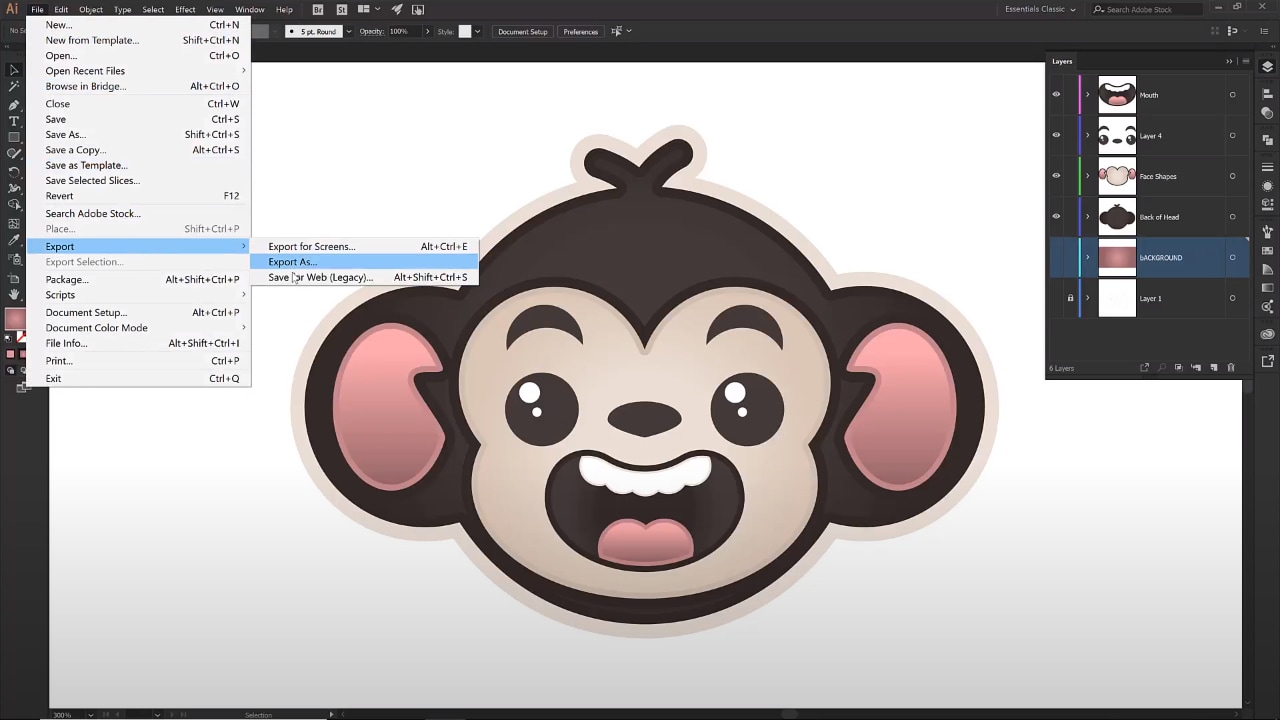Expand Layer 4 contents
The height and width of the screenshot is (720, 1280).
tap(1088, 135)
